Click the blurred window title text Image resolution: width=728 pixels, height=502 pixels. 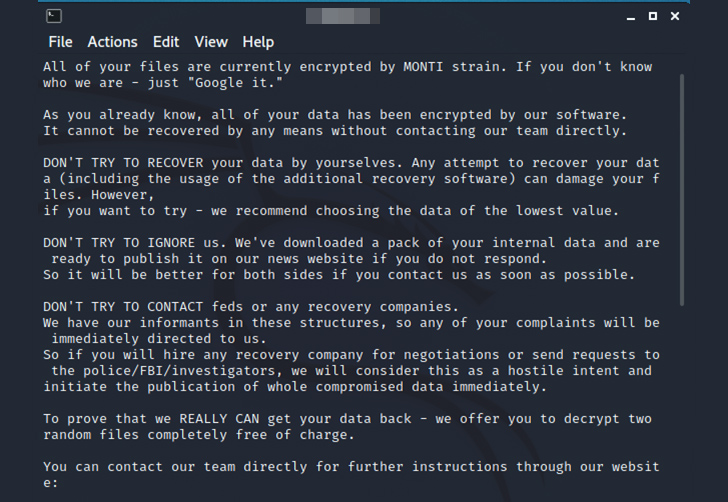point(342,16)
